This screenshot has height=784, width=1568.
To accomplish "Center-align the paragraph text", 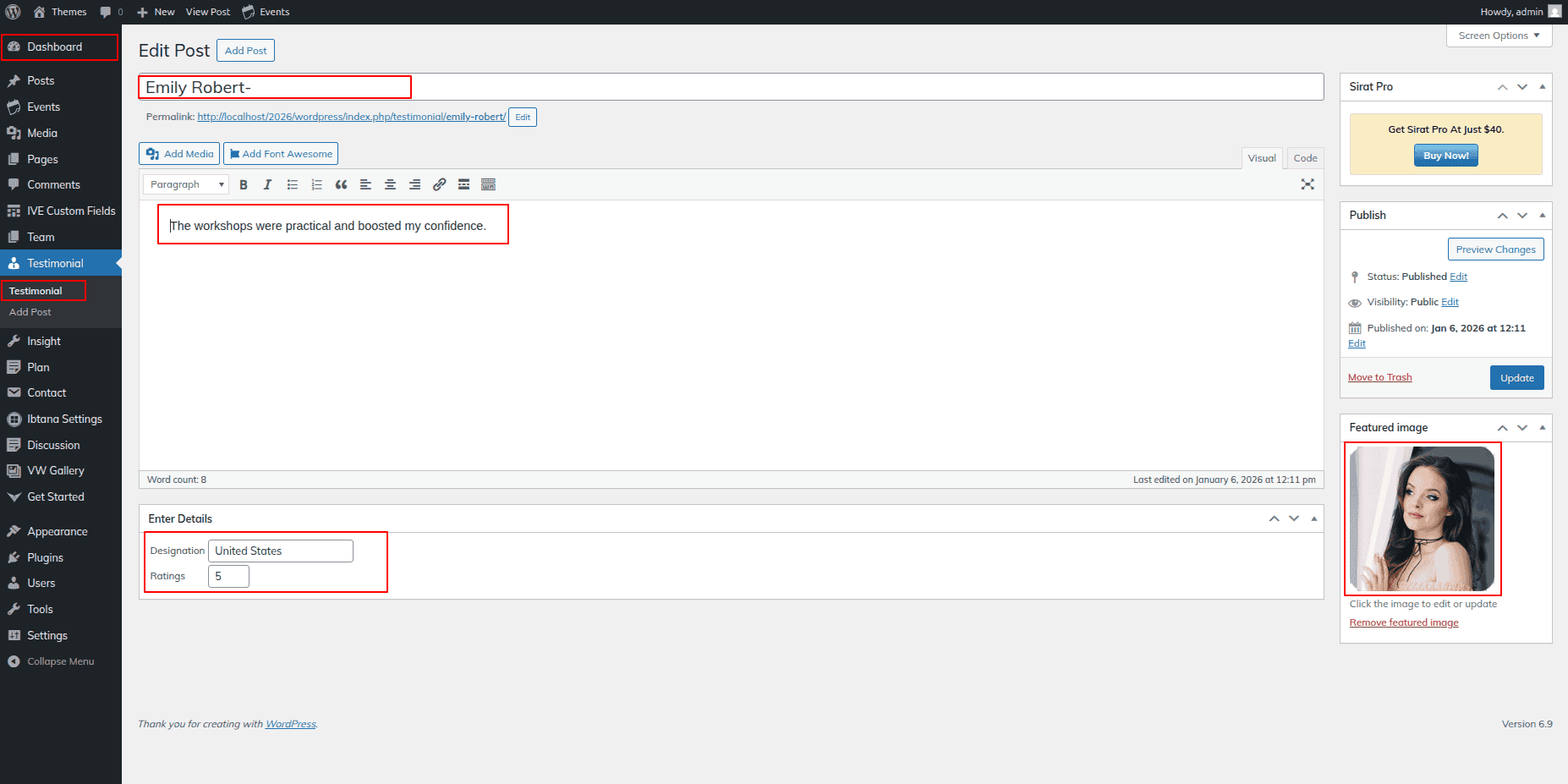I will point(390,184).
